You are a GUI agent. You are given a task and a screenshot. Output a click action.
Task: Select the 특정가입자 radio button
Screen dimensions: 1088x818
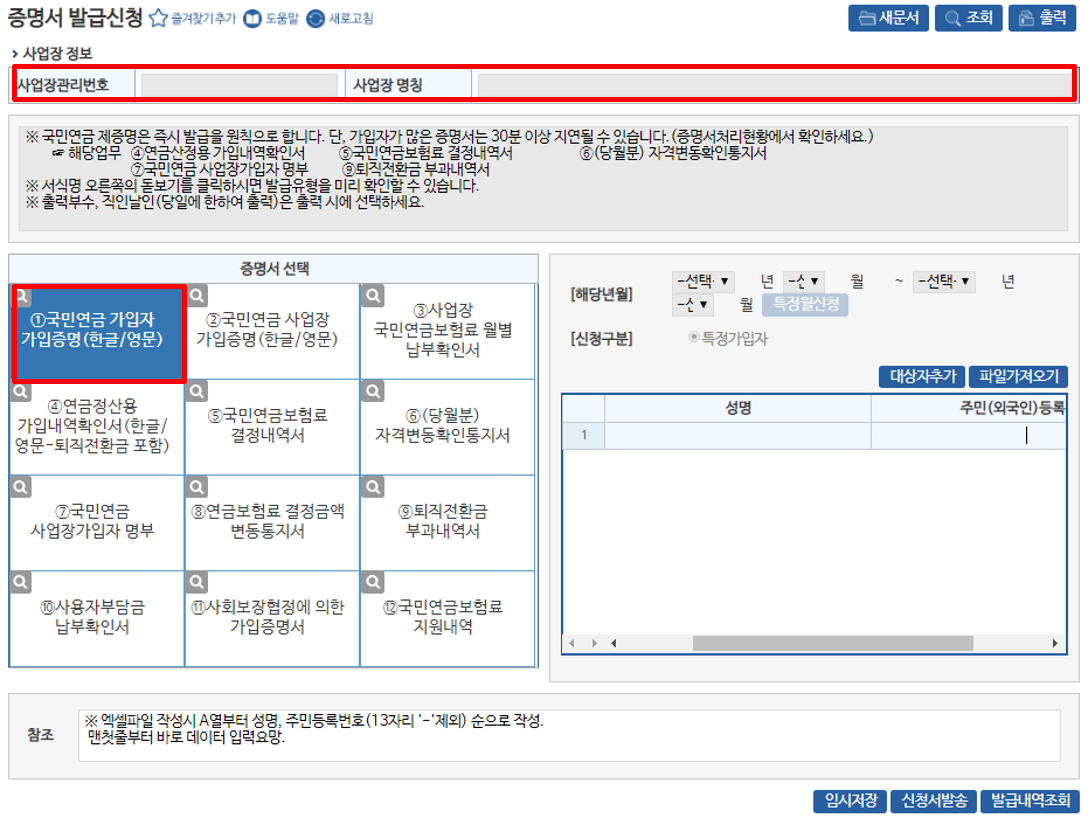[x=693, y=337]
